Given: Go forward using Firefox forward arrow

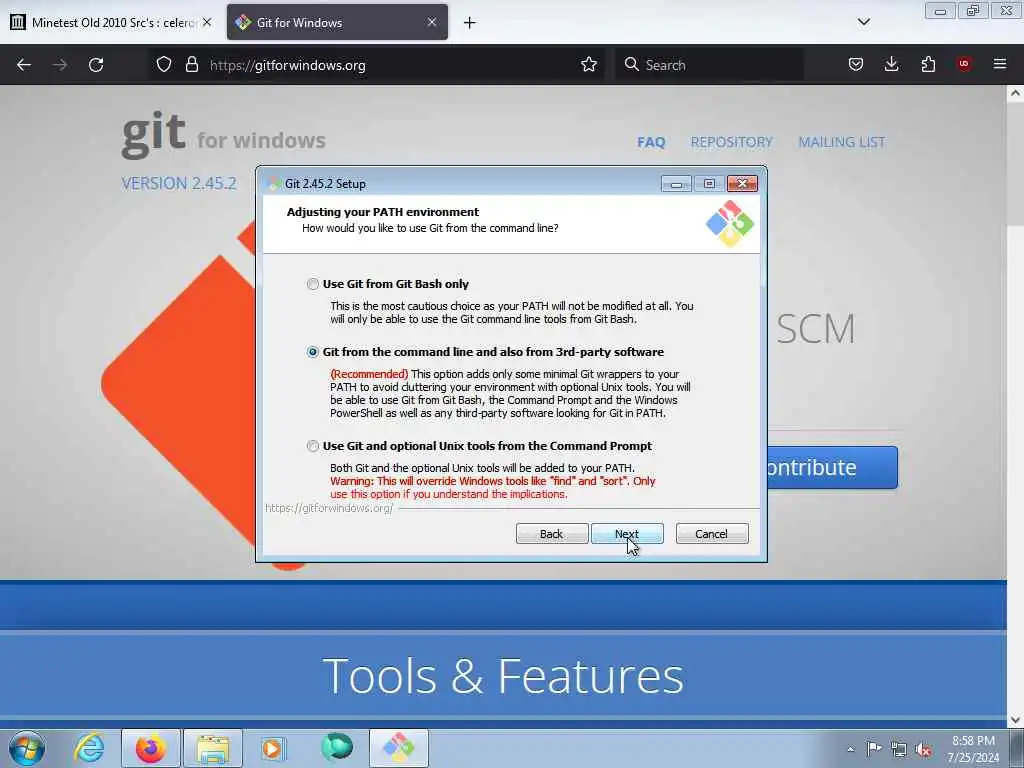Looking at the screenshot, I should [x=59, y=65].
